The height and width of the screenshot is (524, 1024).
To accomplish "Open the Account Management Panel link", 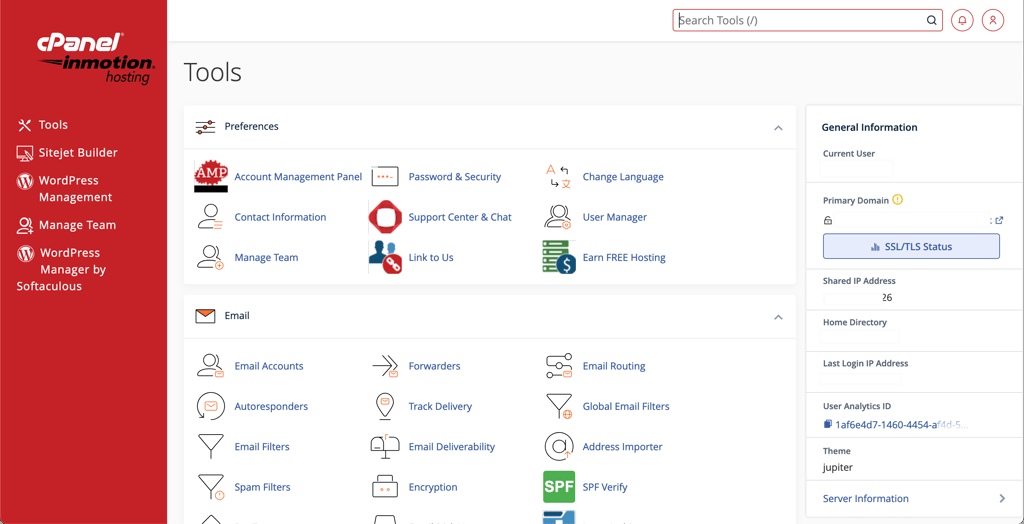I will click(x=298, y=176).
